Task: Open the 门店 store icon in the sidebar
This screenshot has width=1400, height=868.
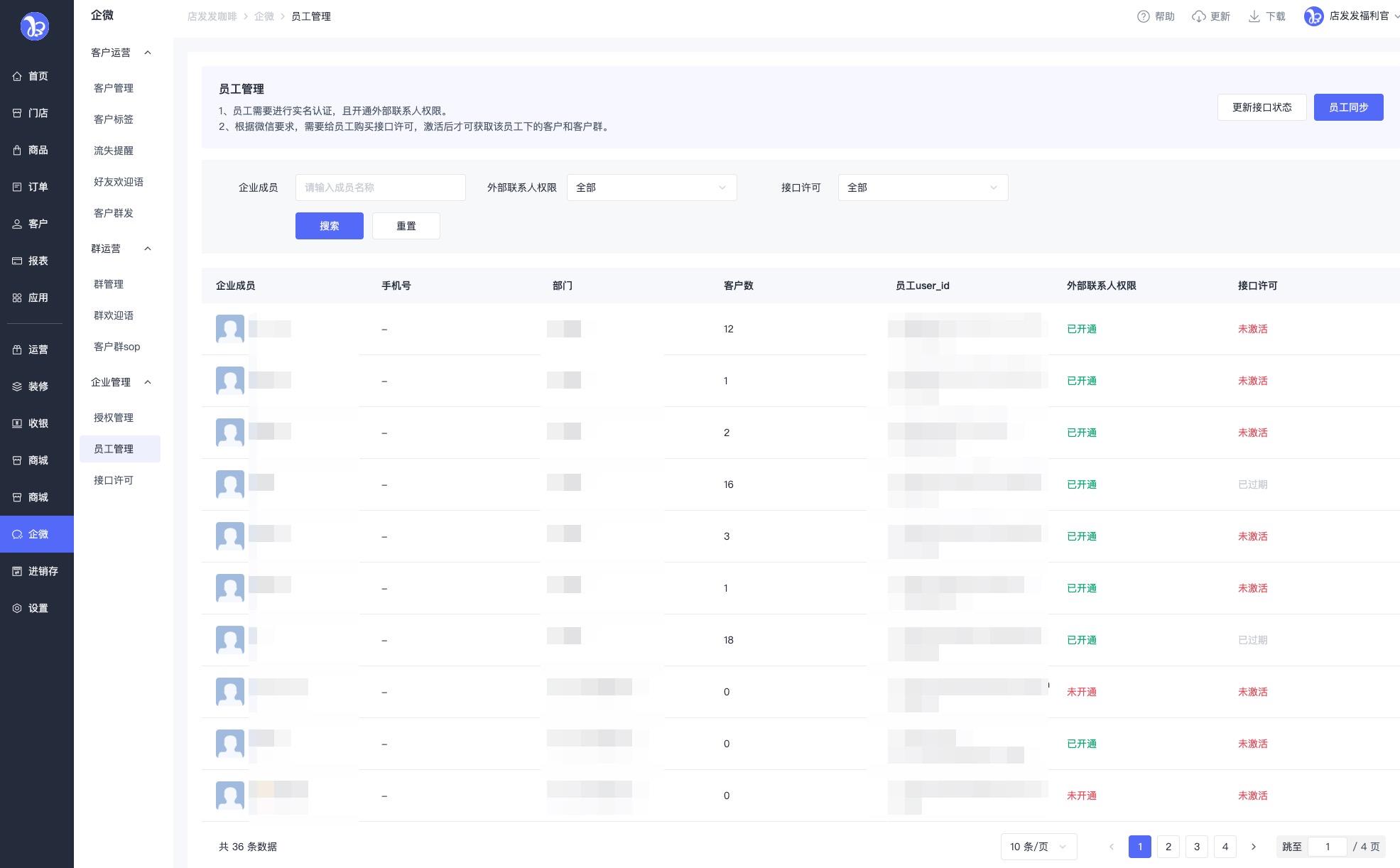Action: click(17, 113)
